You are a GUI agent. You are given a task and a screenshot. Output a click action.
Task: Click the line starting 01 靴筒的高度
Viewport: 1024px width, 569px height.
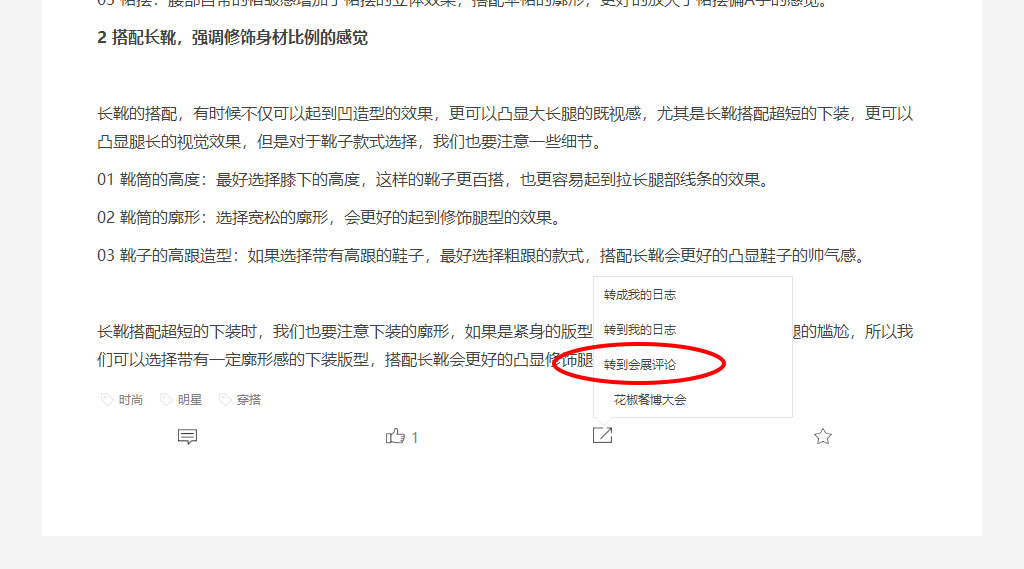point(434,180)
